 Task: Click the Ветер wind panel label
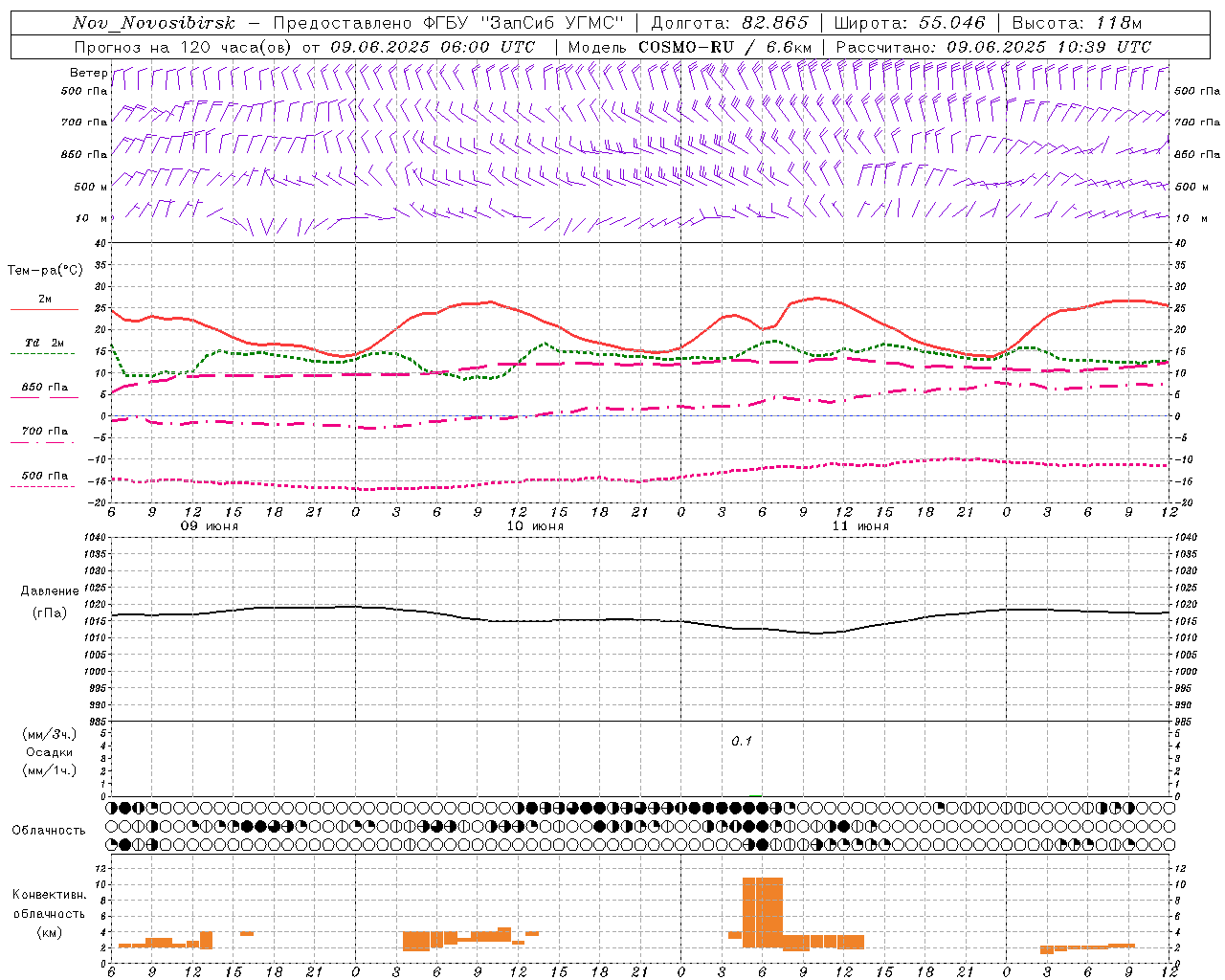pos(88,73)
